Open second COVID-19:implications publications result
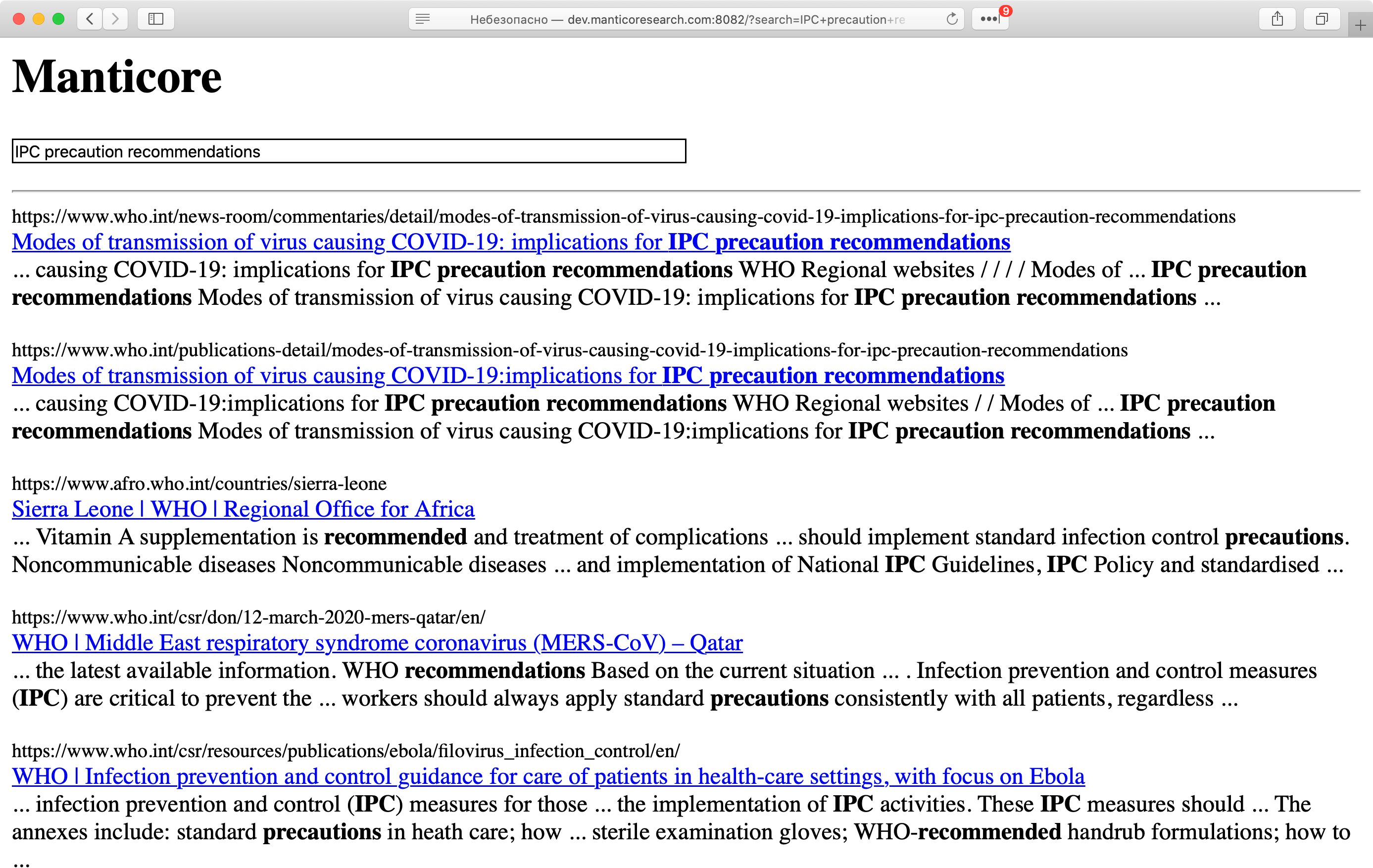The height and width of the screenshot is (868, 1373). (507, 376)
